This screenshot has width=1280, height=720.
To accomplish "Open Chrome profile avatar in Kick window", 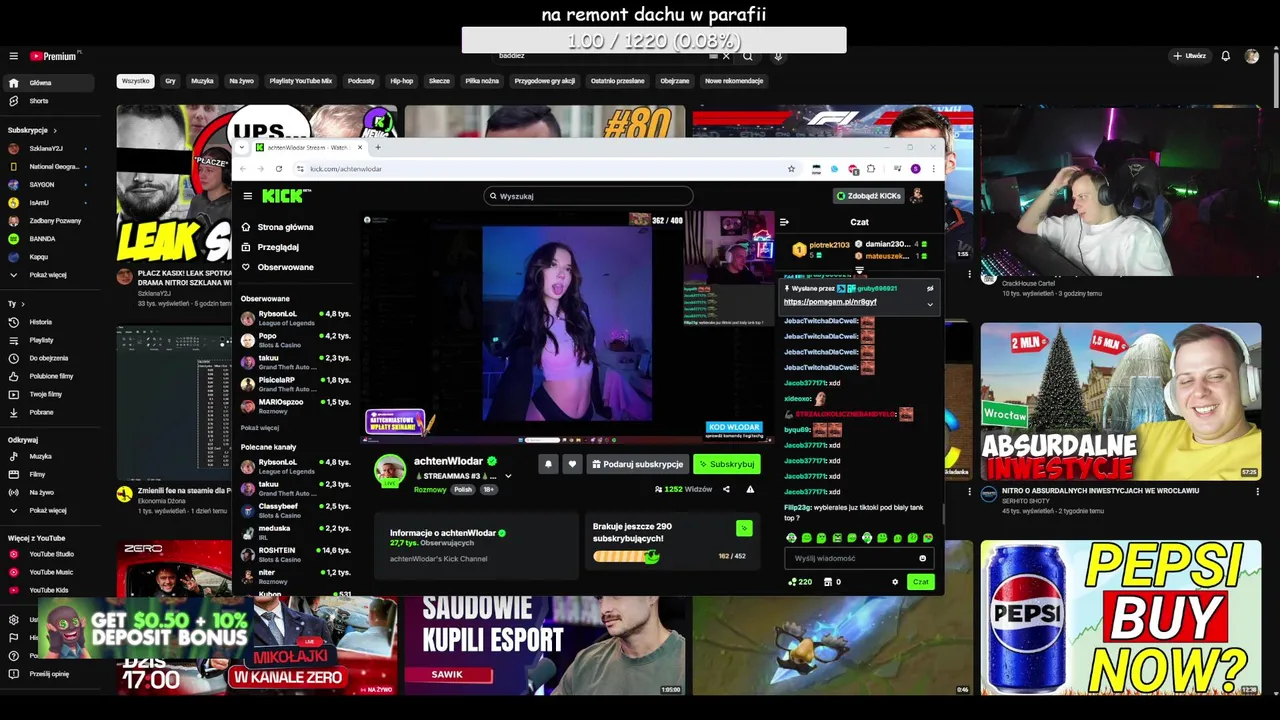I will click(x=915, y=169).
